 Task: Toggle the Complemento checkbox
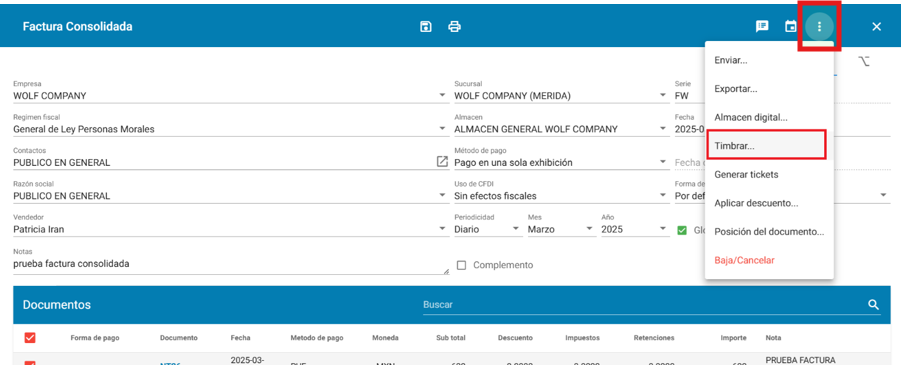(461, 265)
